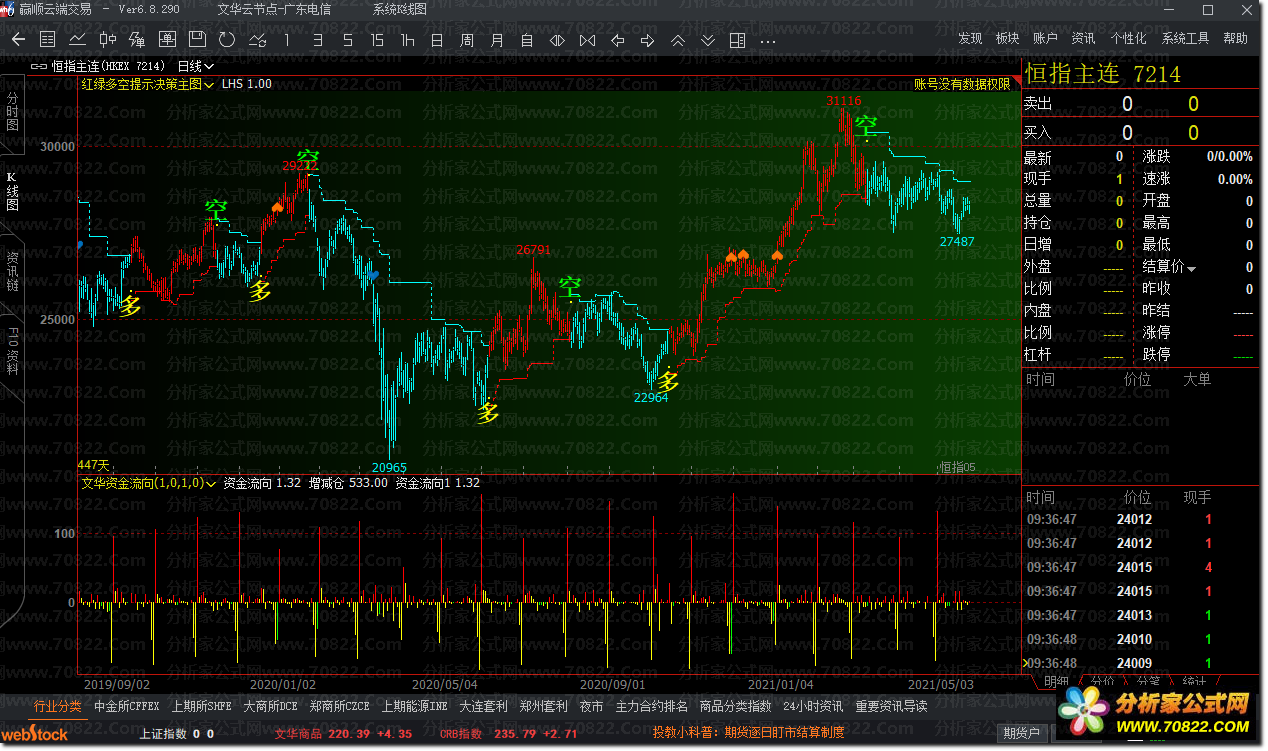Select the 大连套利 bottom tab
1268x751 pixels.
coord(483,706)
